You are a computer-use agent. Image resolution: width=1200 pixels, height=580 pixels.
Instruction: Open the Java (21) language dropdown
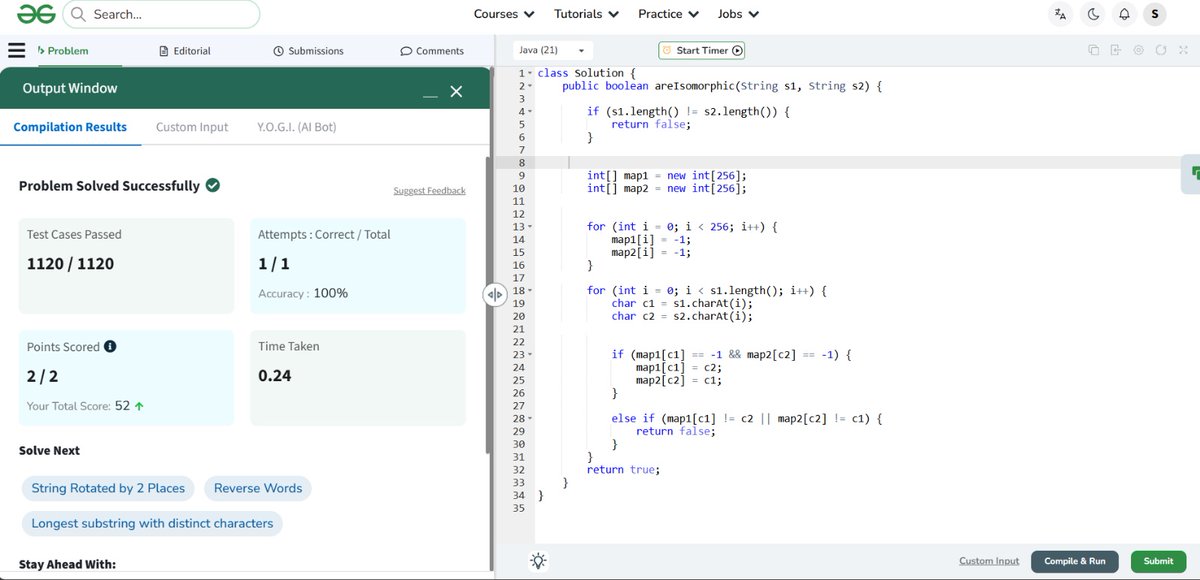[x=552, y=49]
